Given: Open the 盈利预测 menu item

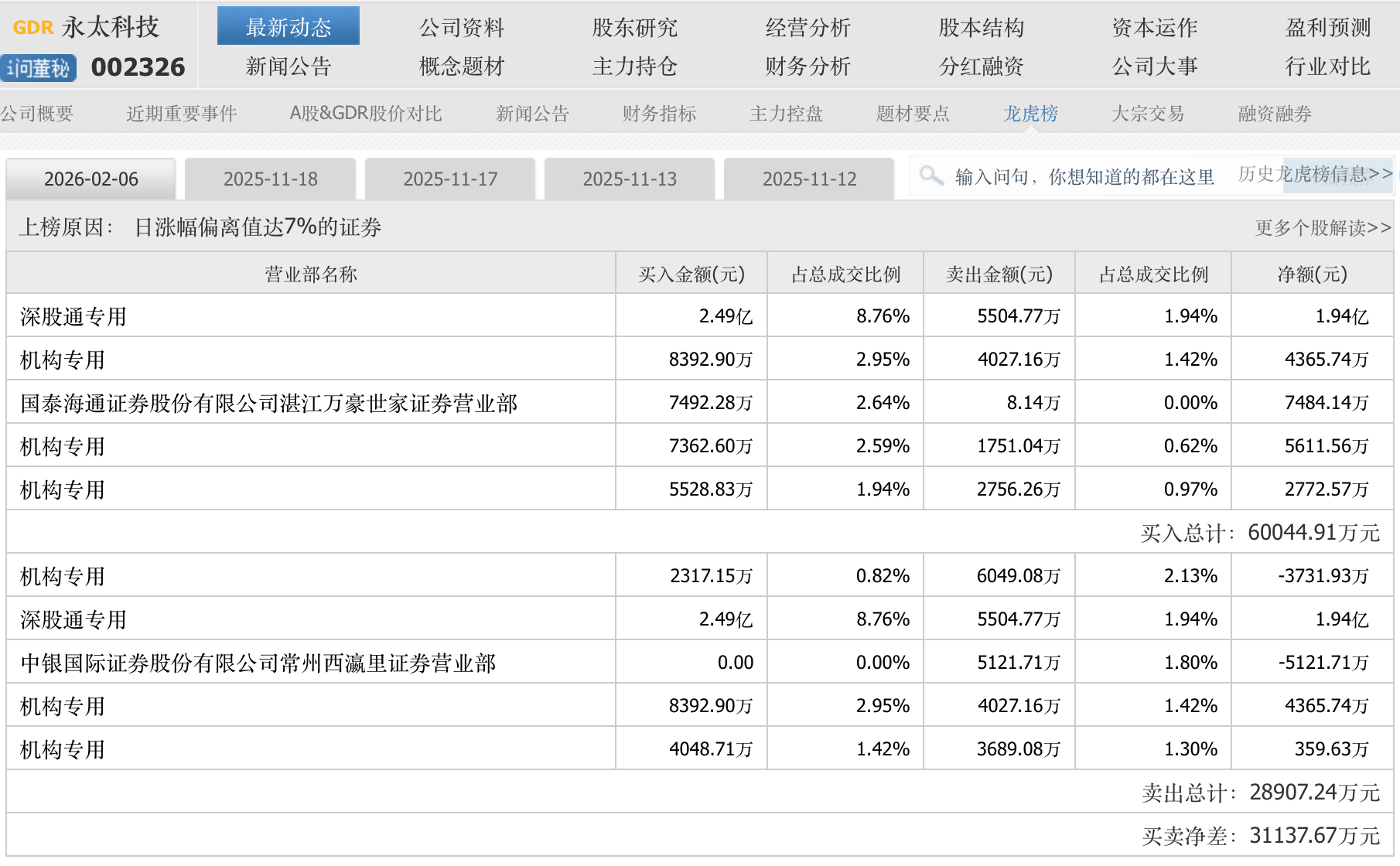Looking at the screenshot, I should (x=1327, y=28).
